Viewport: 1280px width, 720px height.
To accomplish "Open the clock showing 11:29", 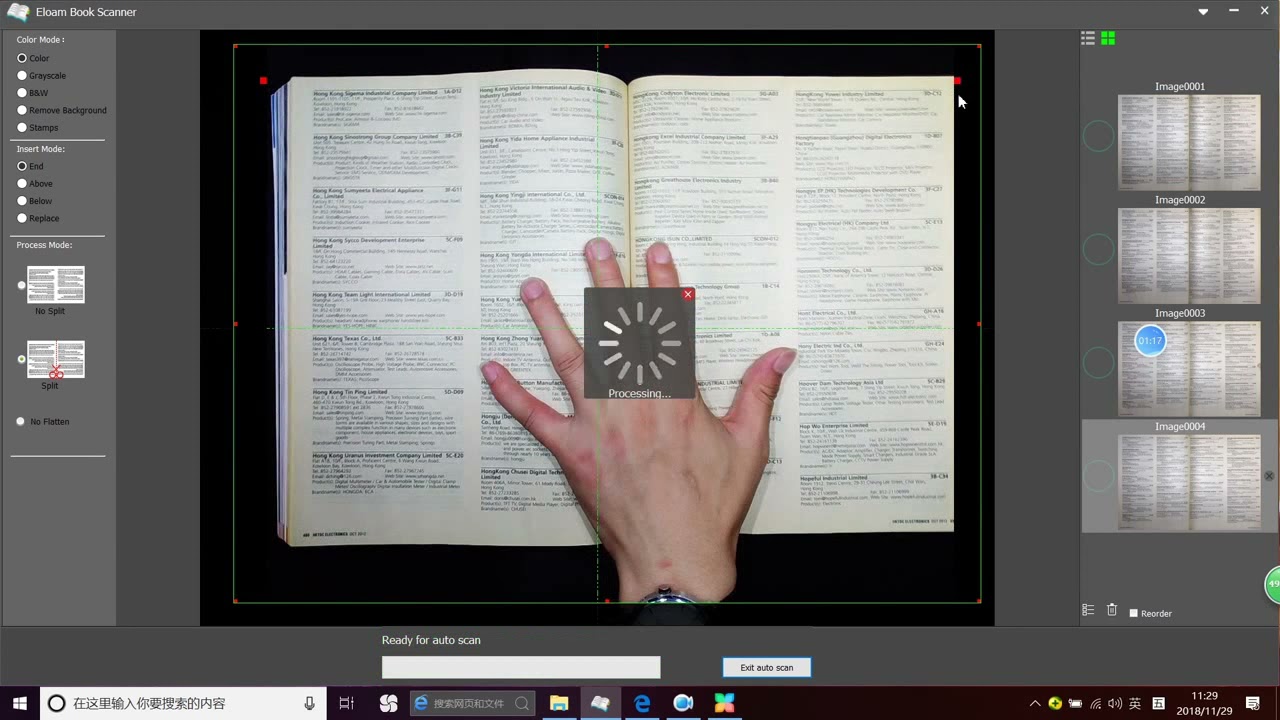I will pyautogui.click(x=1205, y=703).
